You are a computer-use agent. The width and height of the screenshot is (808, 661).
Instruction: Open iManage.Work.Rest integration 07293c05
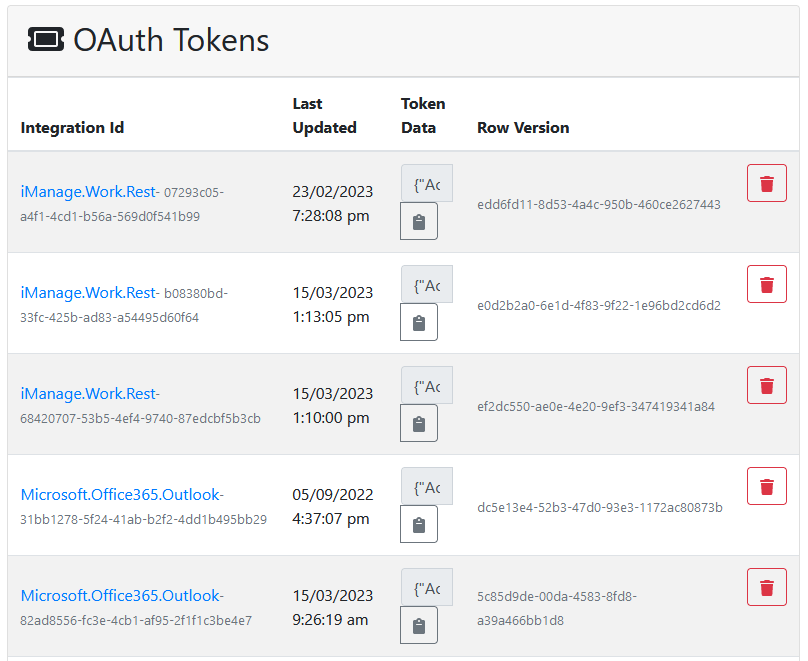pyautogui.click(x=88, y=192)
